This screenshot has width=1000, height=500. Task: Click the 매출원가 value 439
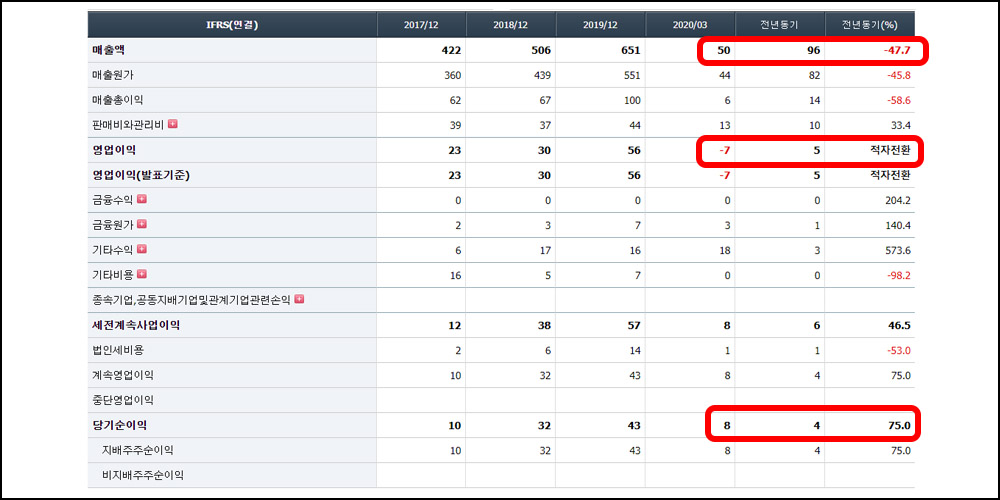coord(543,75)
